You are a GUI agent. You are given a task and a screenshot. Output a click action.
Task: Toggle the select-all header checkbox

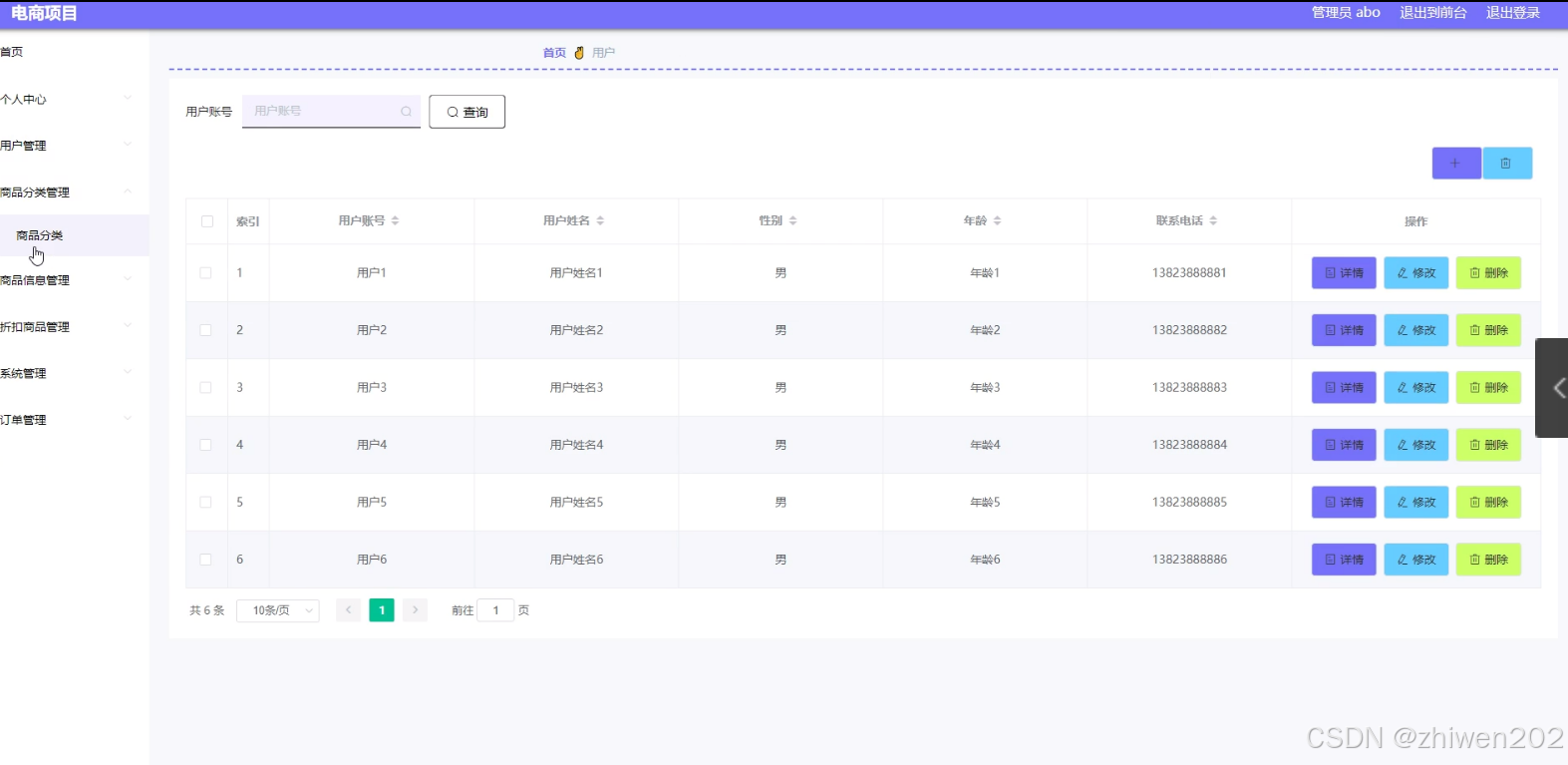207,221
